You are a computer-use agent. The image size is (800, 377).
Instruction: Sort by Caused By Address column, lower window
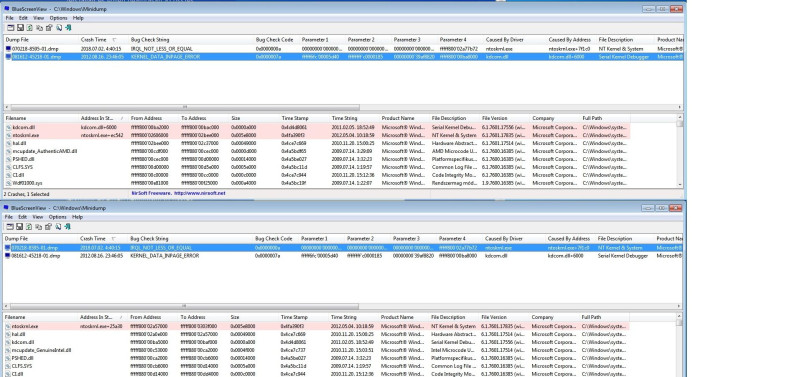571,238
